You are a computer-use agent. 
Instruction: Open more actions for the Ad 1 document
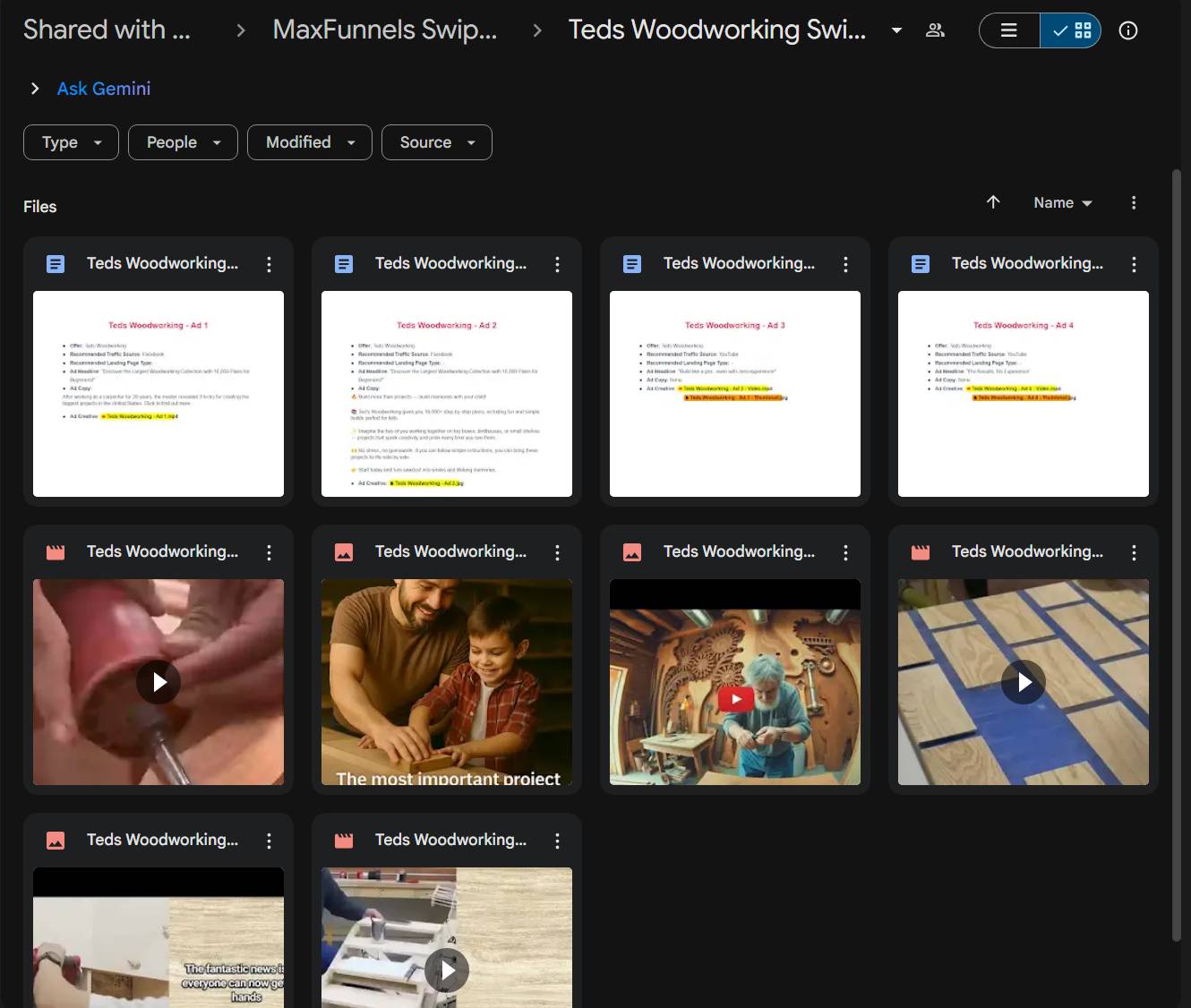coord(269,264)
